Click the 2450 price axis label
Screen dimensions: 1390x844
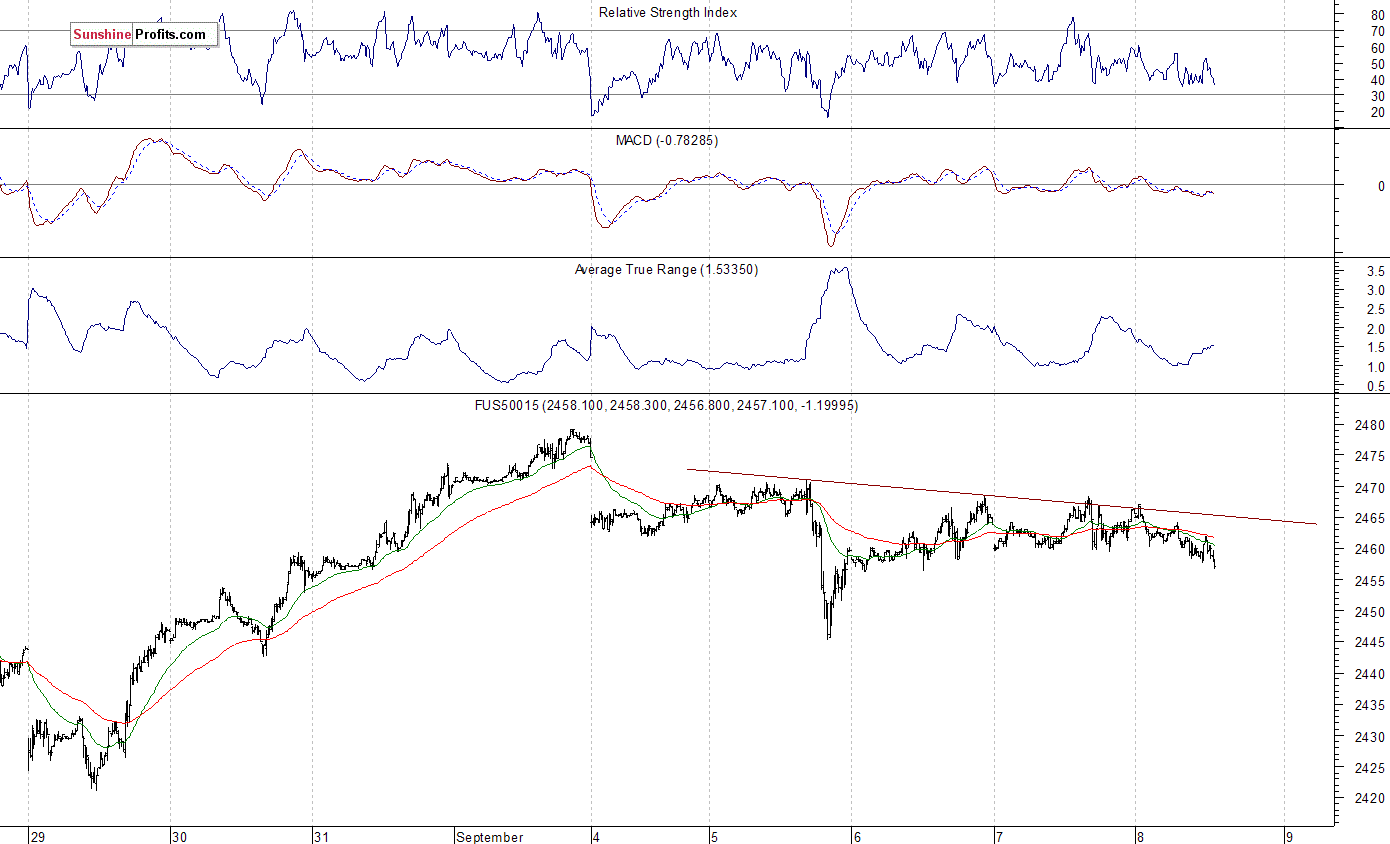[1372, 612]
